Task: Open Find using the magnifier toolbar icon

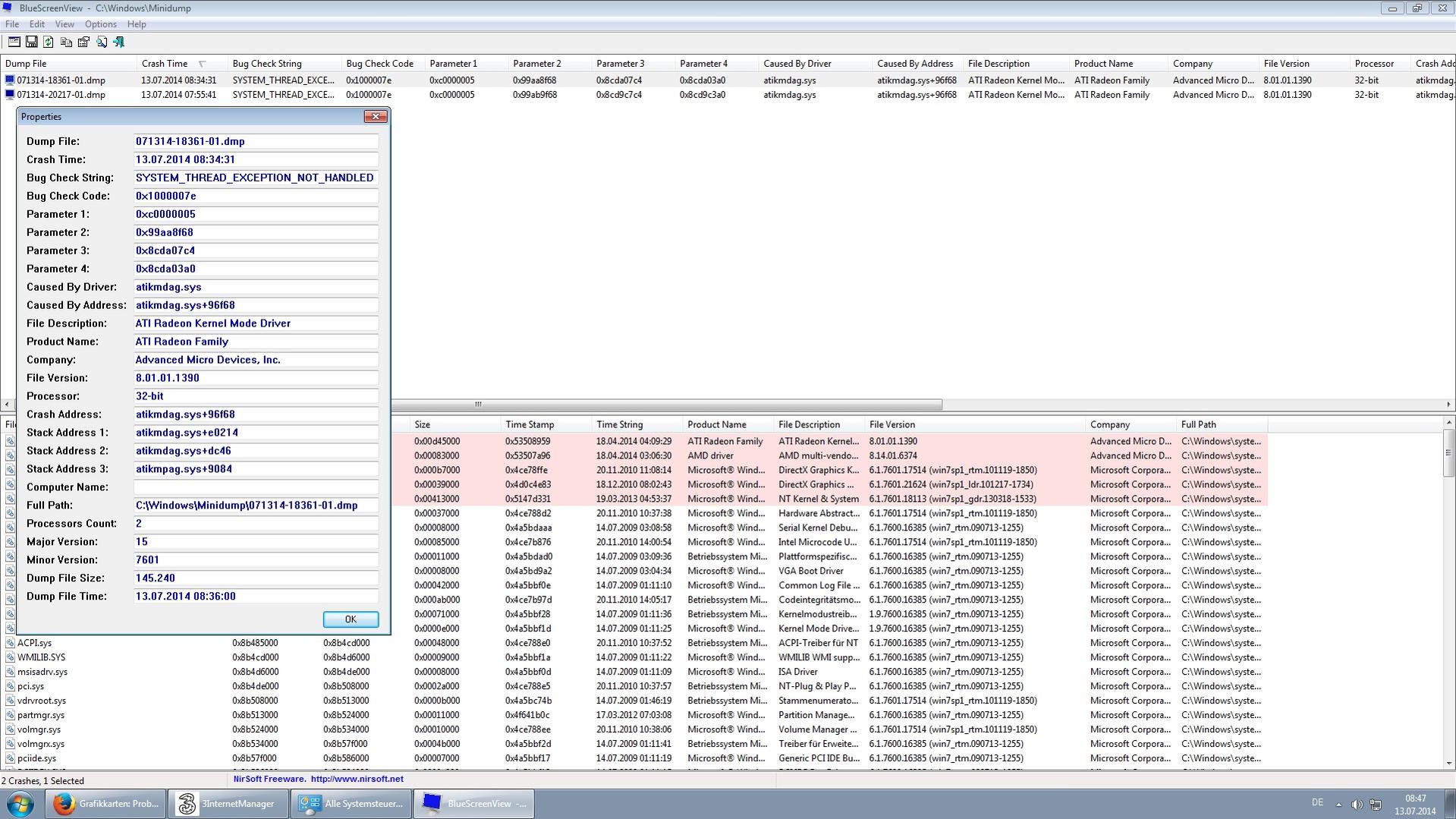Action: (x=101, y=42)
